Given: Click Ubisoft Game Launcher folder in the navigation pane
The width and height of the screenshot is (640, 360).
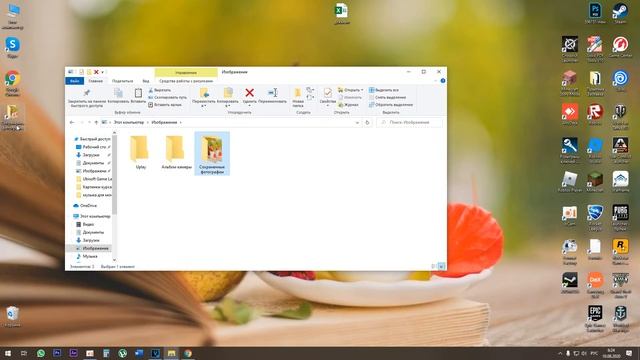Looking at the screenshot, I should click(x=94, y=179).
